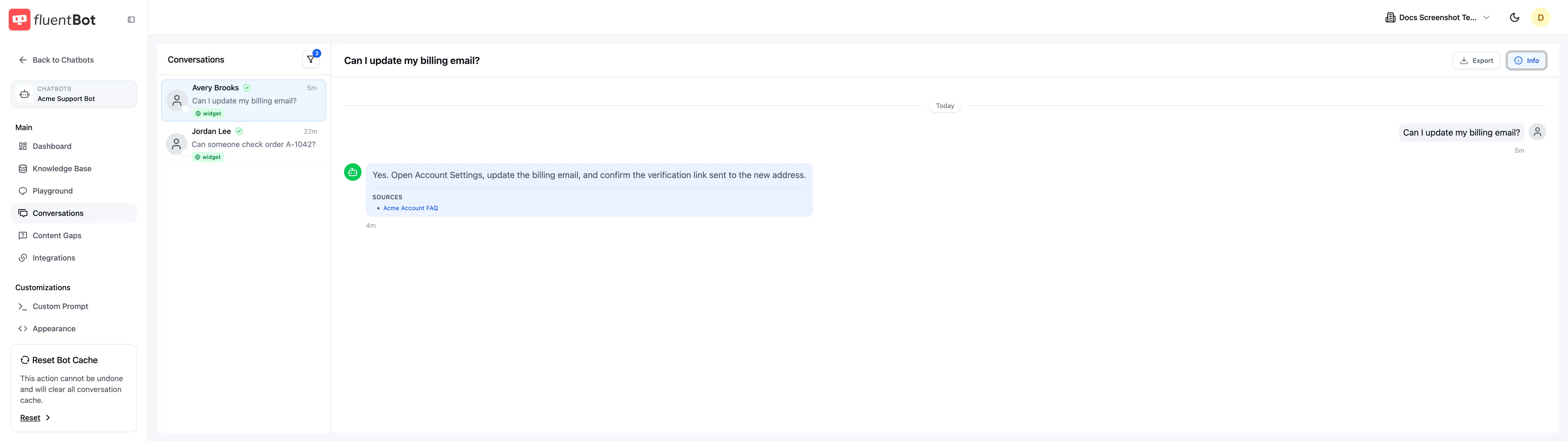Click the Integrations link icon
Screen dimensions: 1568x441
tap(23, 258)
